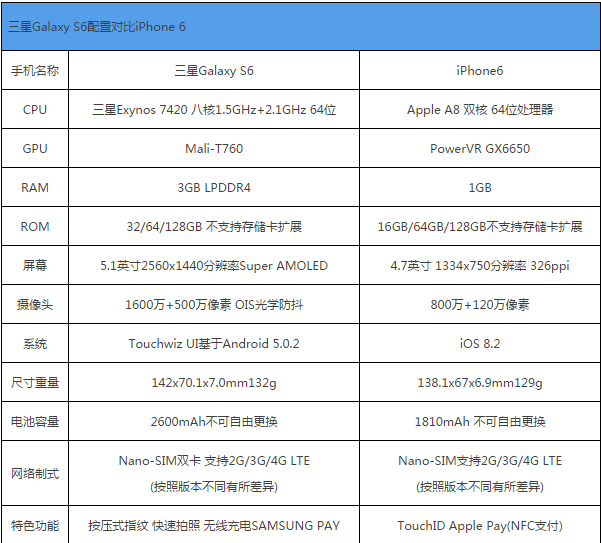Select the 'ROM' row label
This screenshot has width=601, height=543.
(x=35, y=226)
